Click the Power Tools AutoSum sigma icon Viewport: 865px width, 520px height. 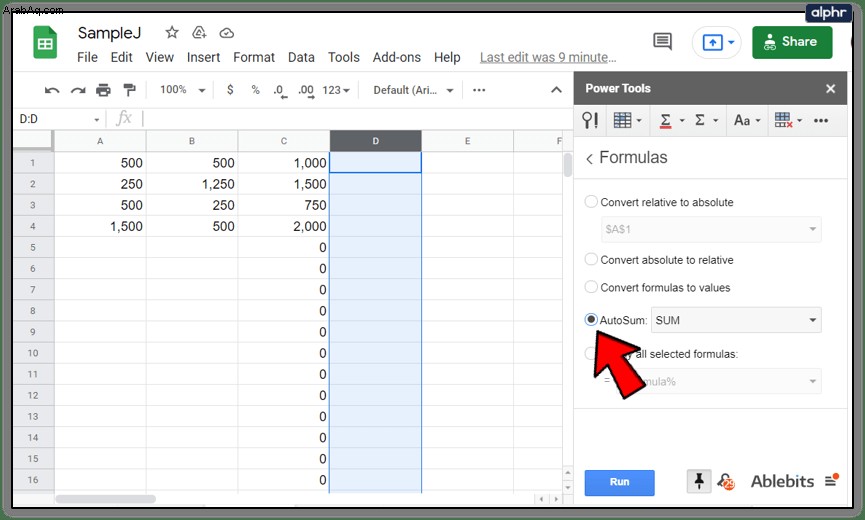[700, 120]
